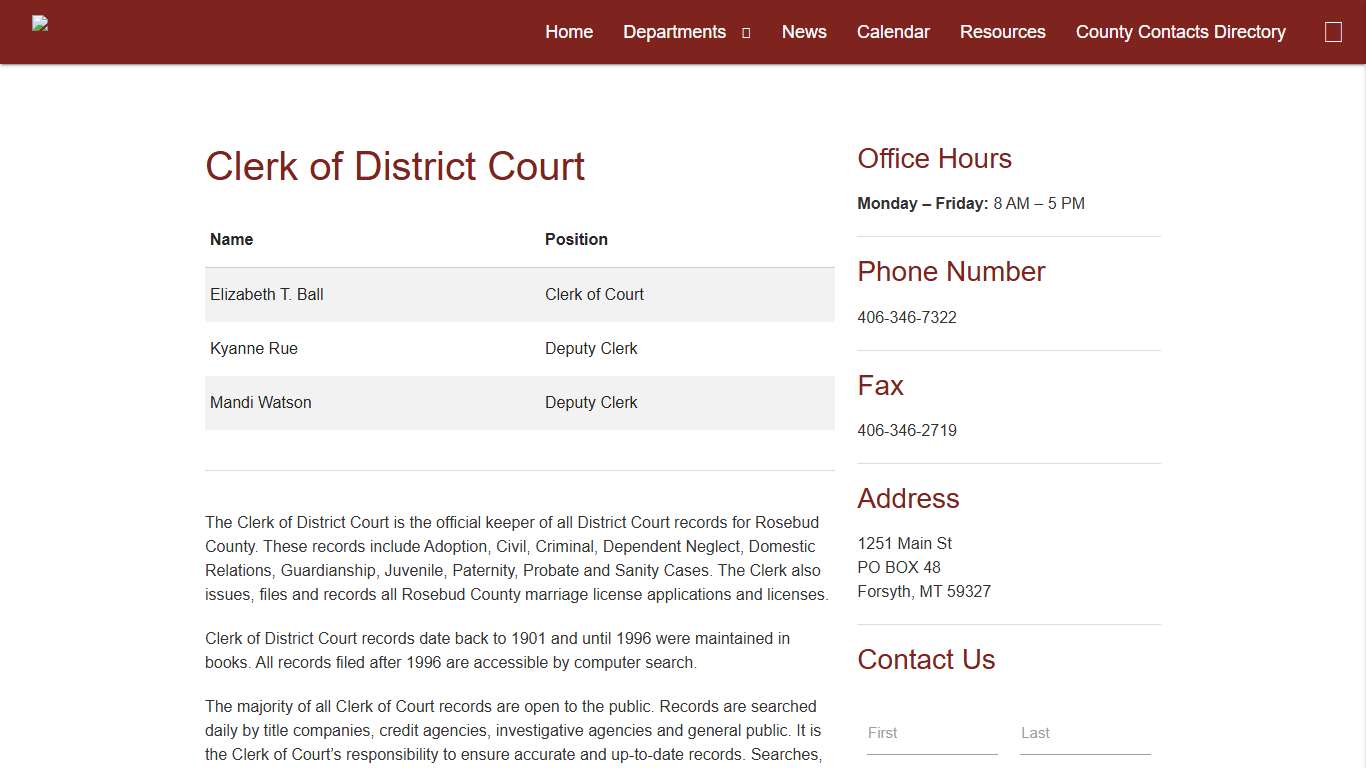
Task: Visit the Resources page
Action: pyautogui.click(x=1002, y=31)
